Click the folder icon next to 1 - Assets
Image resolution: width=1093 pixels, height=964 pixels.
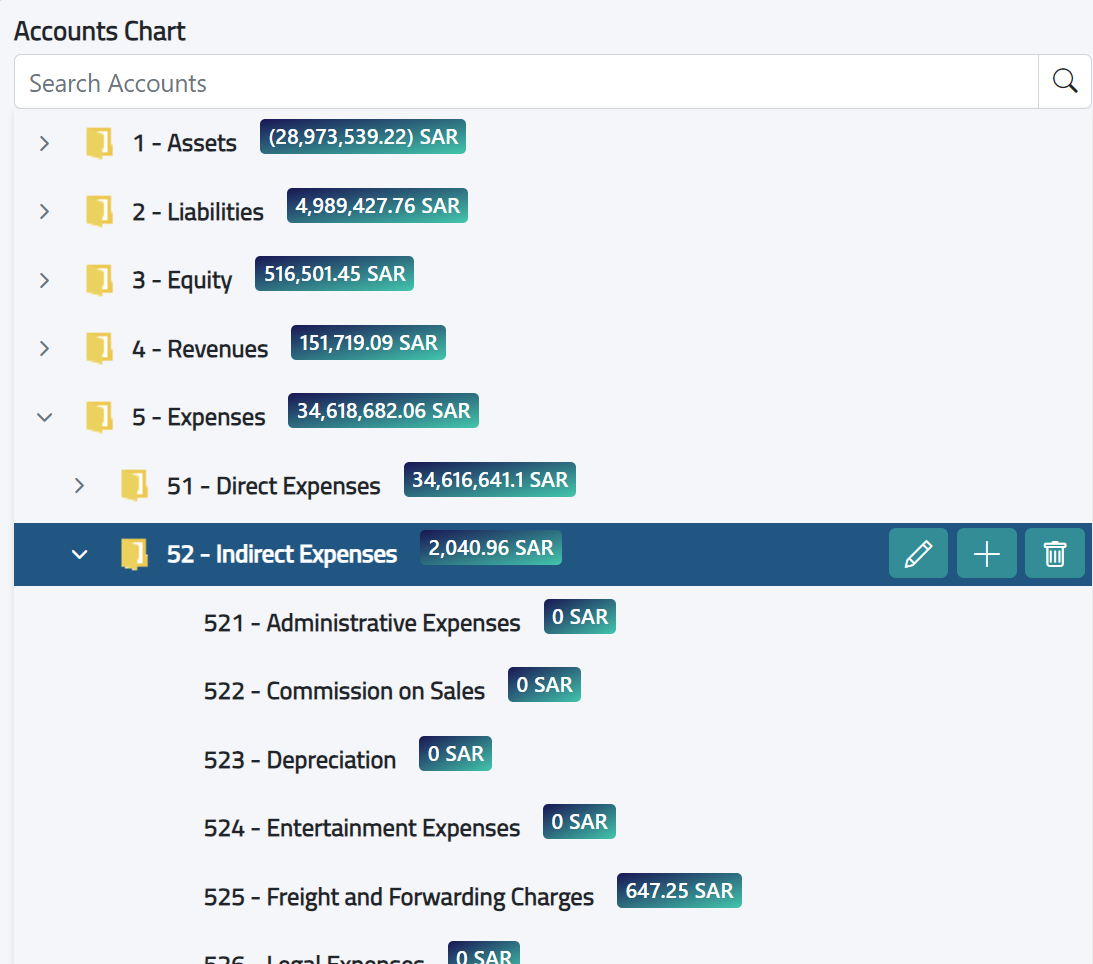click(98, 143)
